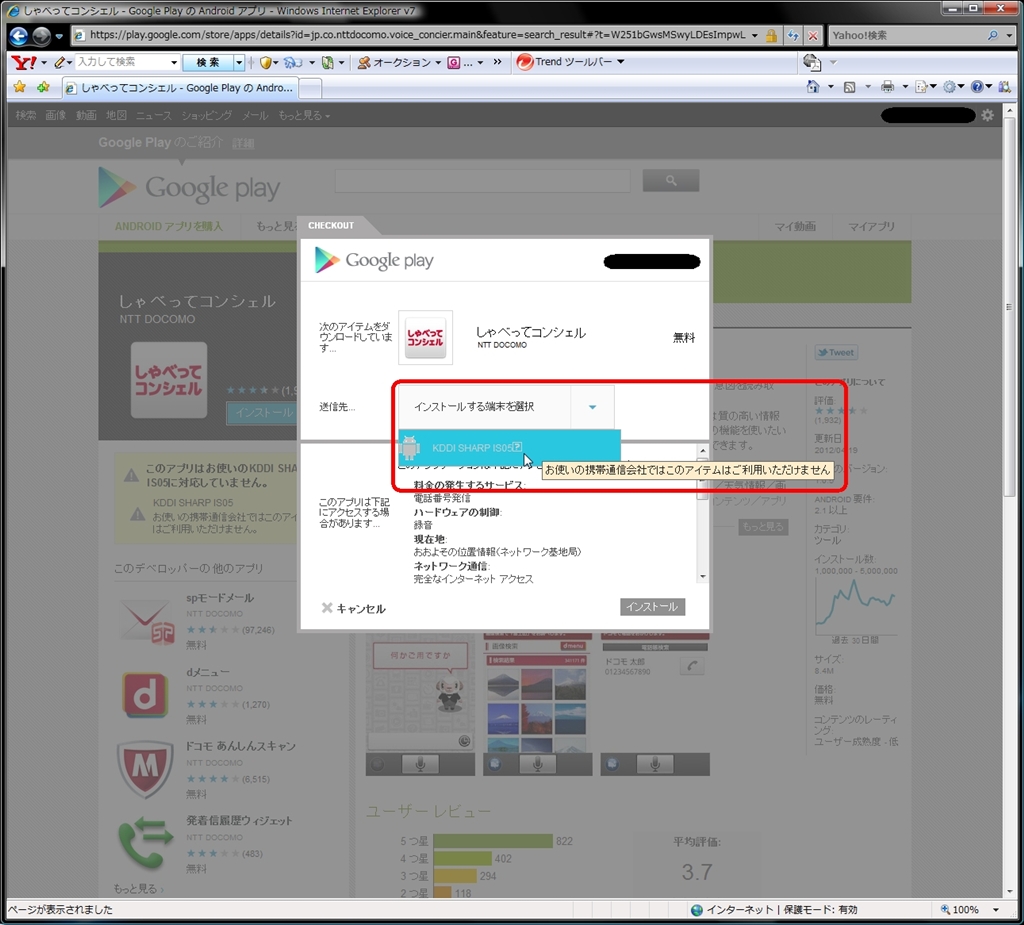The width and height of the screenshot is (1024, 925).
Task: Click the Google Play magnifier search button
Action: coord(671,180)
